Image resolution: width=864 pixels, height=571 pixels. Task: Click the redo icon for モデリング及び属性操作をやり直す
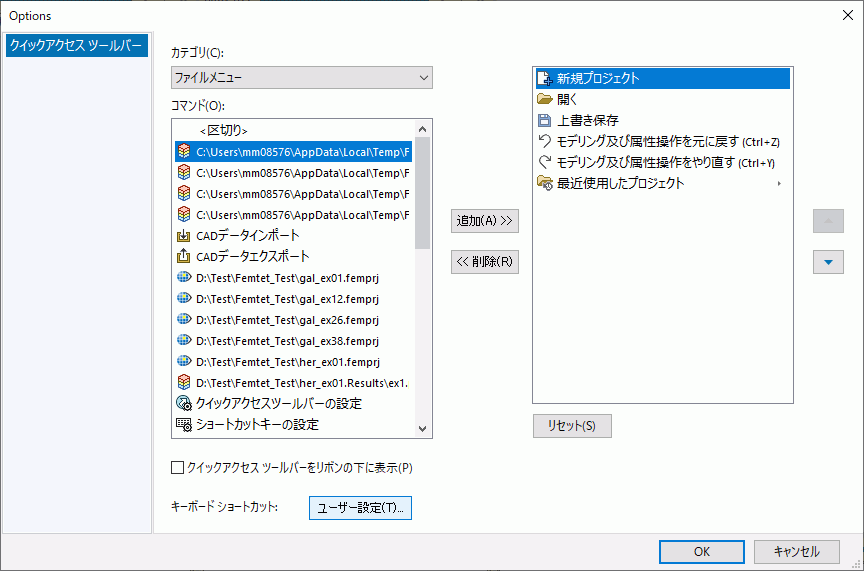click(x=545, y=162)
